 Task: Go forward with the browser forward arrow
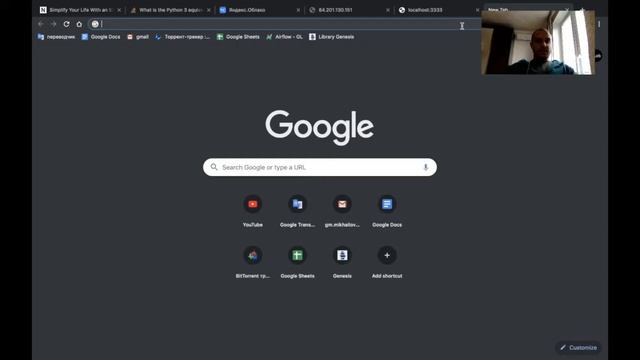coord(53,24)
